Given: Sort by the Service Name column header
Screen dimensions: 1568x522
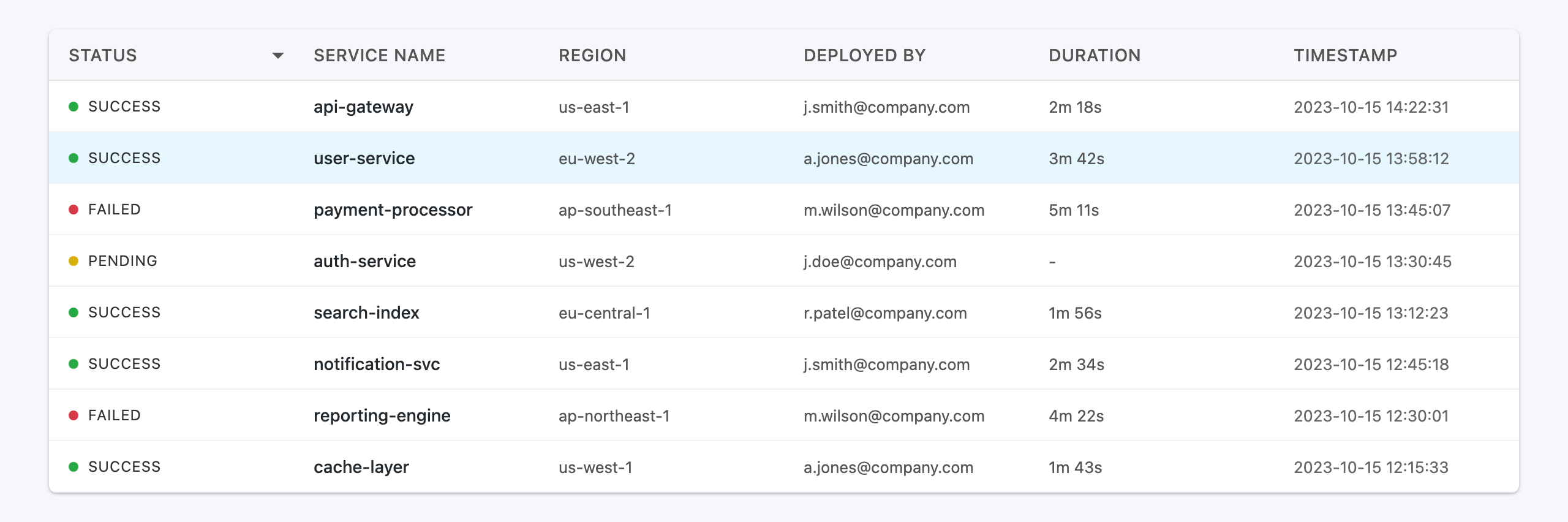Looking at the screenshot, I should coord(379,55).
